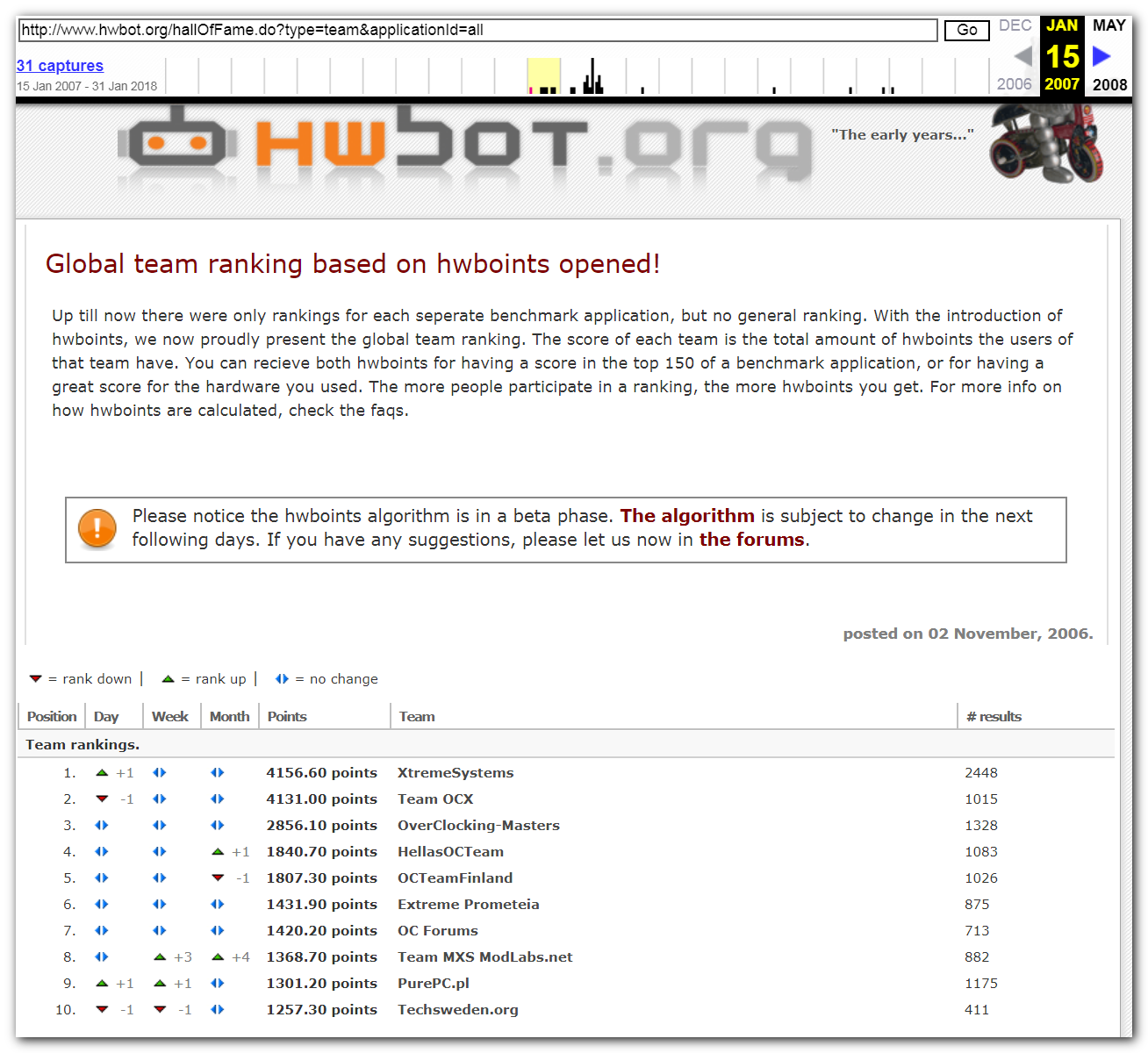Click XtremeSystems day rank-up arrow
Image resolution: width=1148 pixels, height=1053 pixels.
click(102, 773)
